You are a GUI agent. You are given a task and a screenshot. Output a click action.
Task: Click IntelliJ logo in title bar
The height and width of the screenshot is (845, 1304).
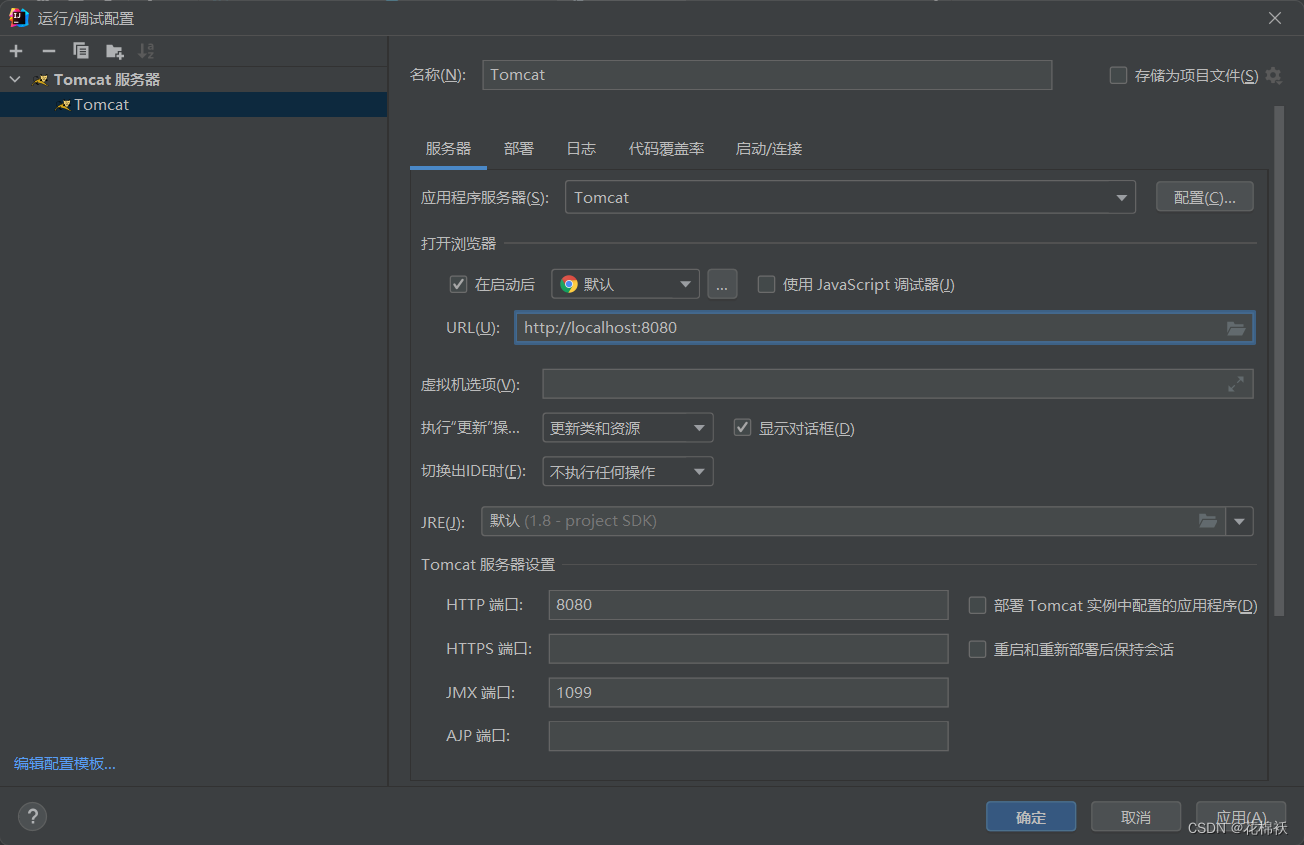pos(18,18)
